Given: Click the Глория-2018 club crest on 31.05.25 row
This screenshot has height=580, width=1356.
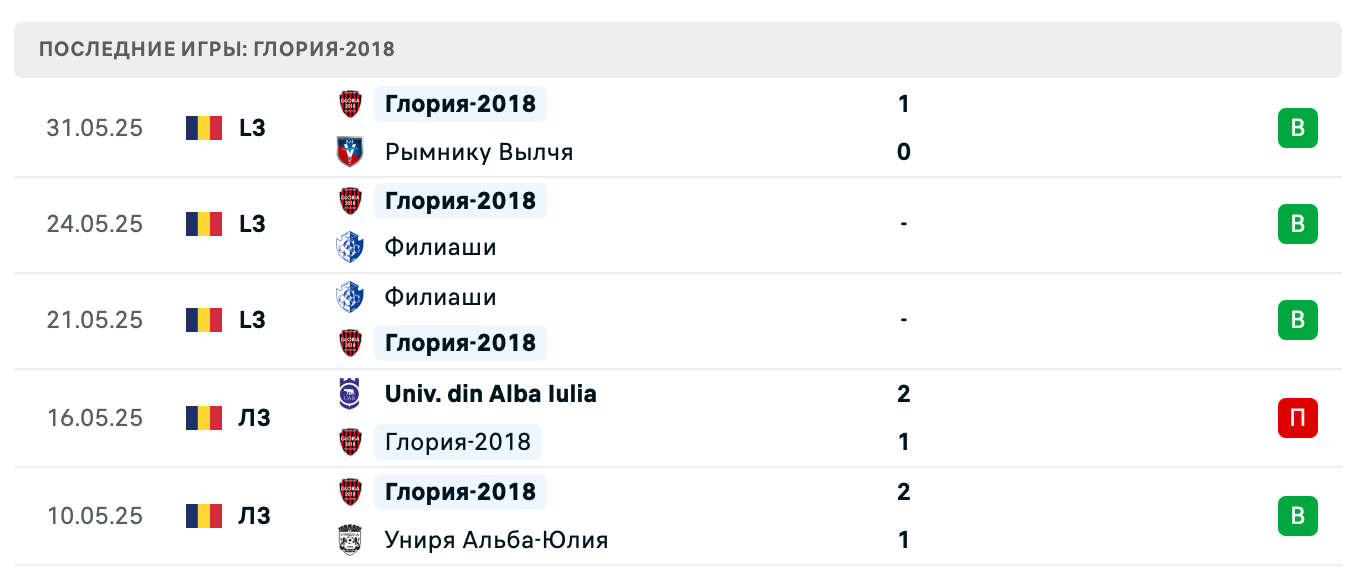Looking at the screenshot, I should (349, 104).
